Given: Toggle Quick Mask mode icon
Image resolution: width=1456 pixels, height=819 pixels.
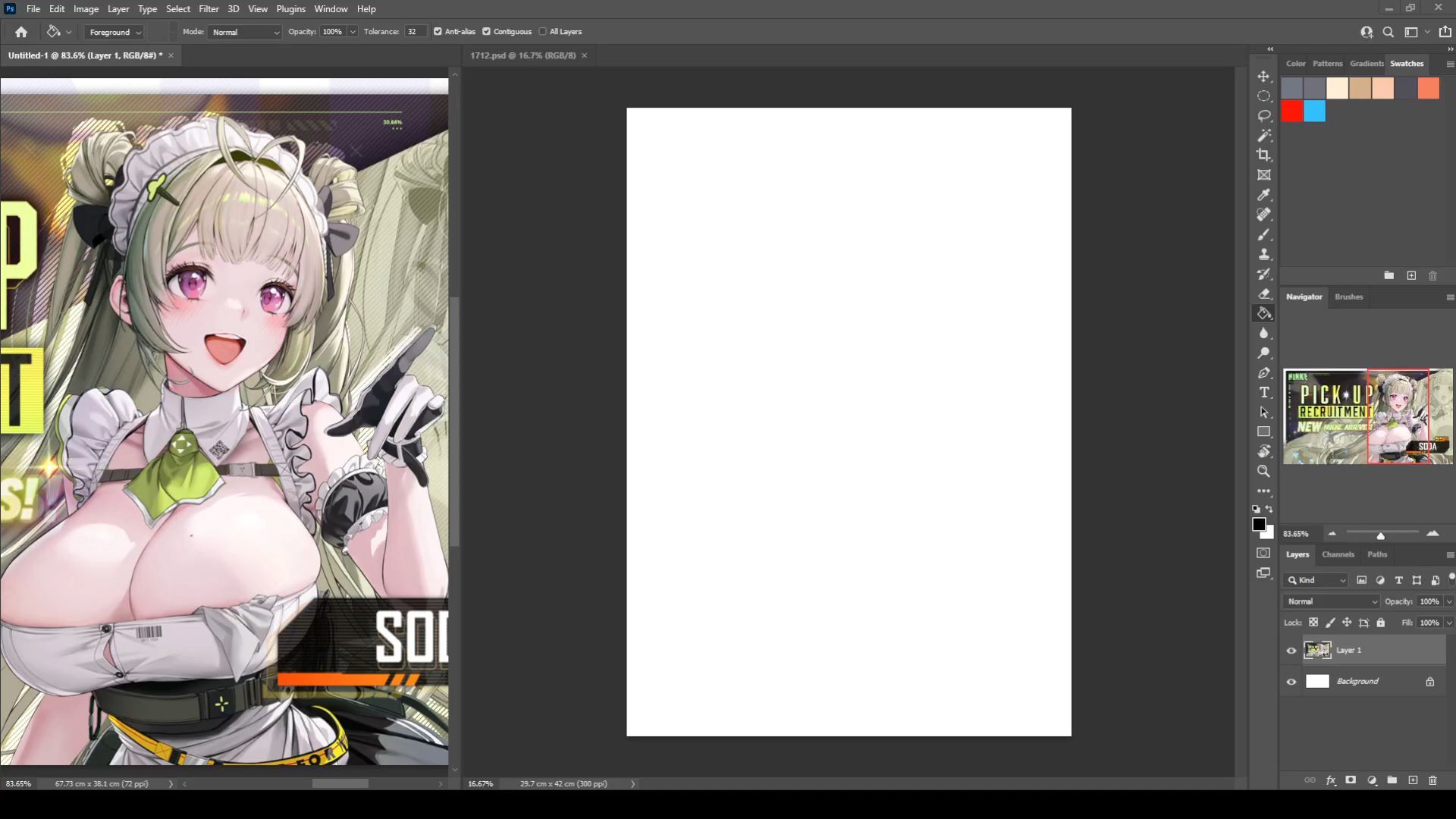Looking at the screenshot, I should click(1263, 553).
